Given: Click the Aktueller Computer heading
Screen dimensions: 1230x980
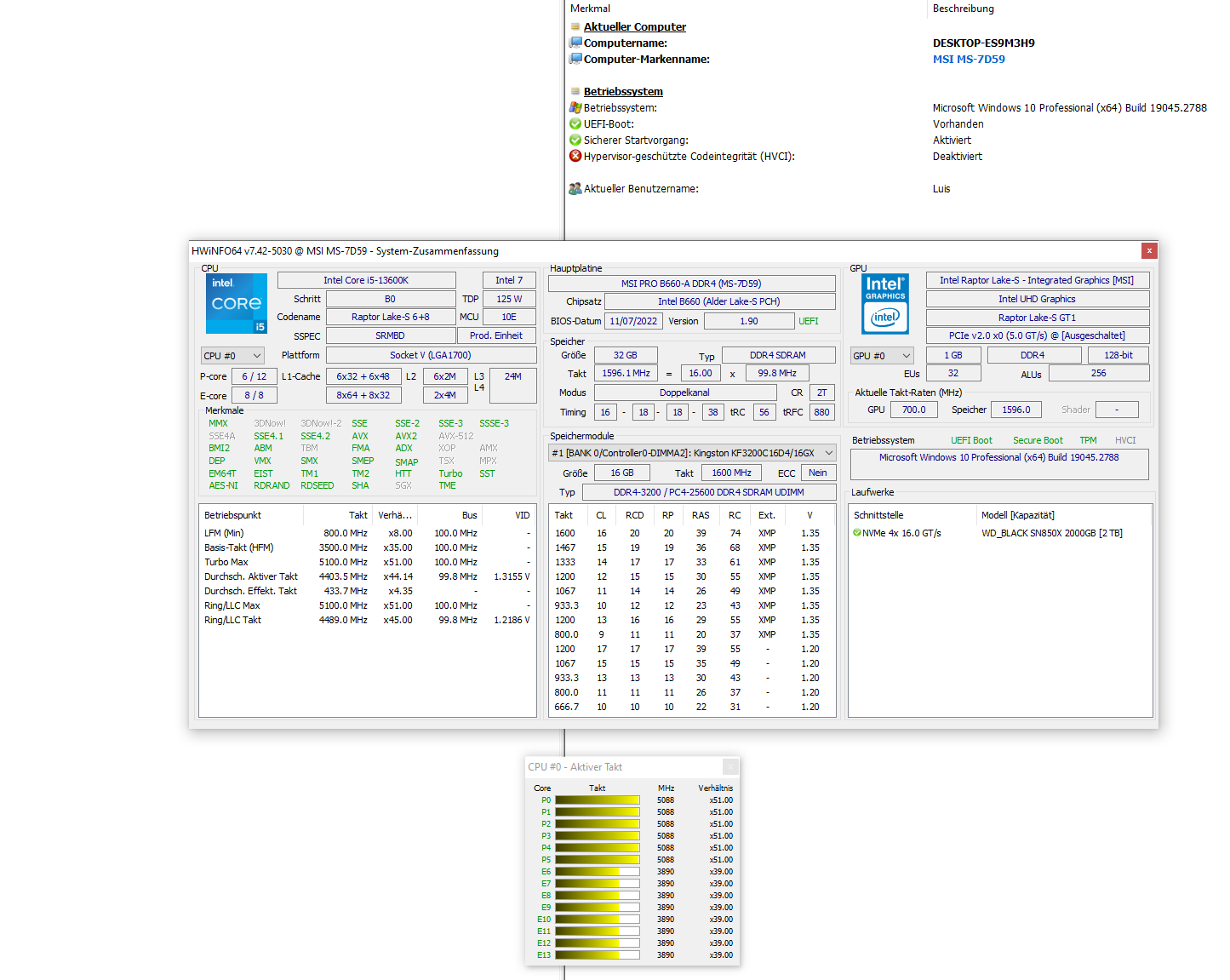Looking at the screenshot, I should click(x=635, y=26).
